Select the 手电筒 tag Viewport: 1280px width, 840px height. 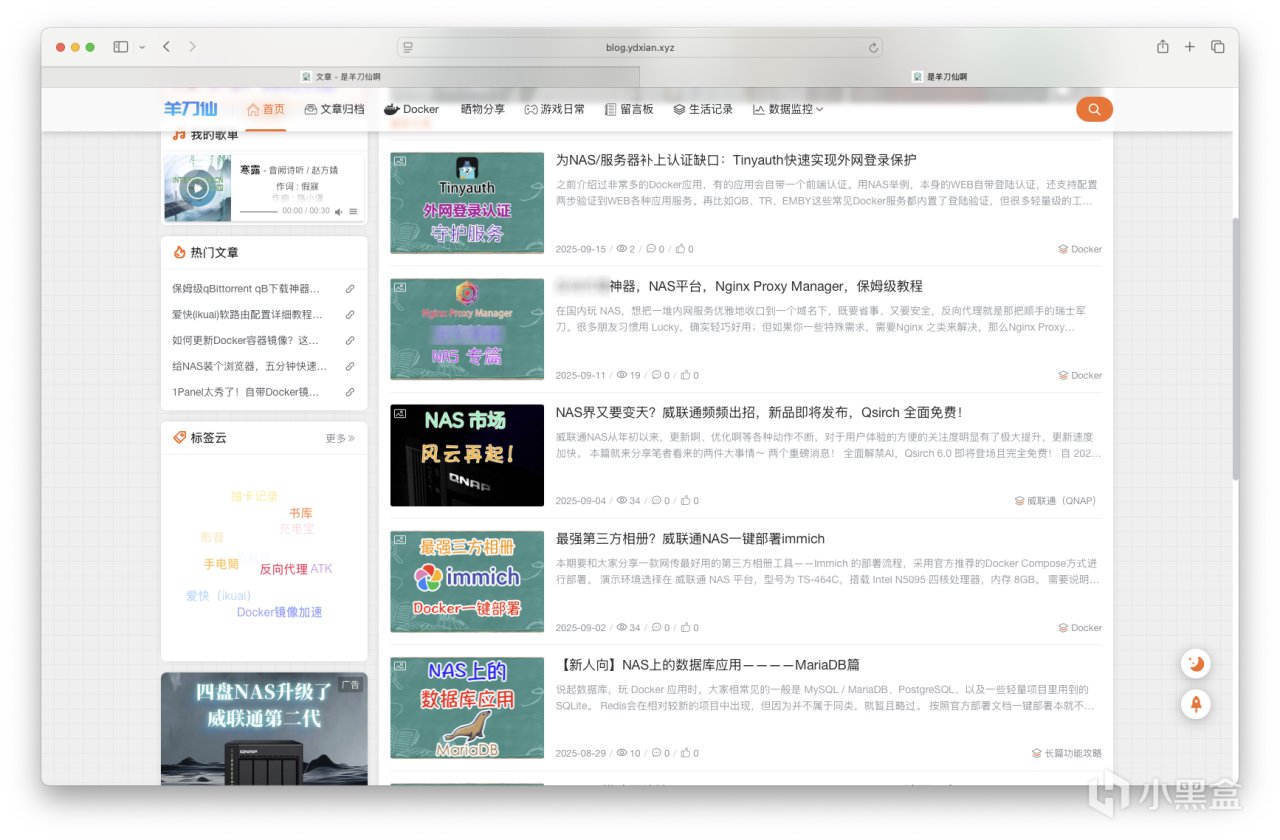[x=221, y=564]
